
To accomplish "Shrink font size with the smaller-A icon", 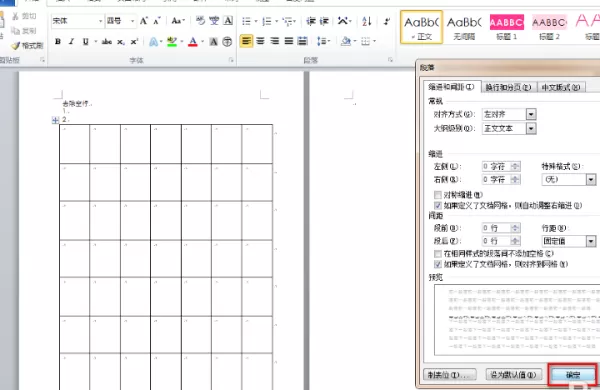I will point(157,21).
